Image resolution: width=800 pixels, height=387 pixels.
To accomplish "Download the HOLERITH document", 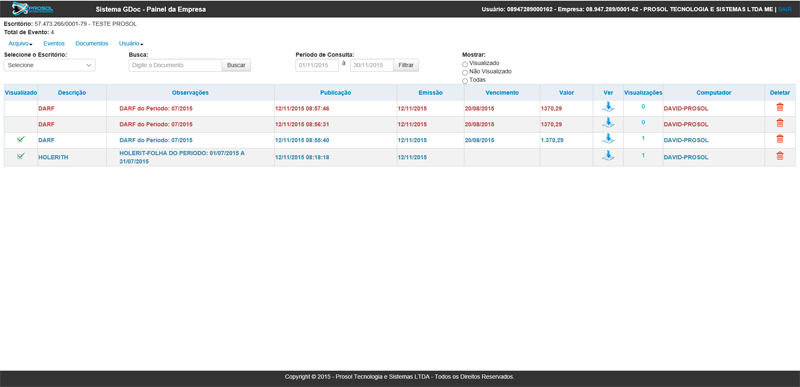I will pos(608,156).
